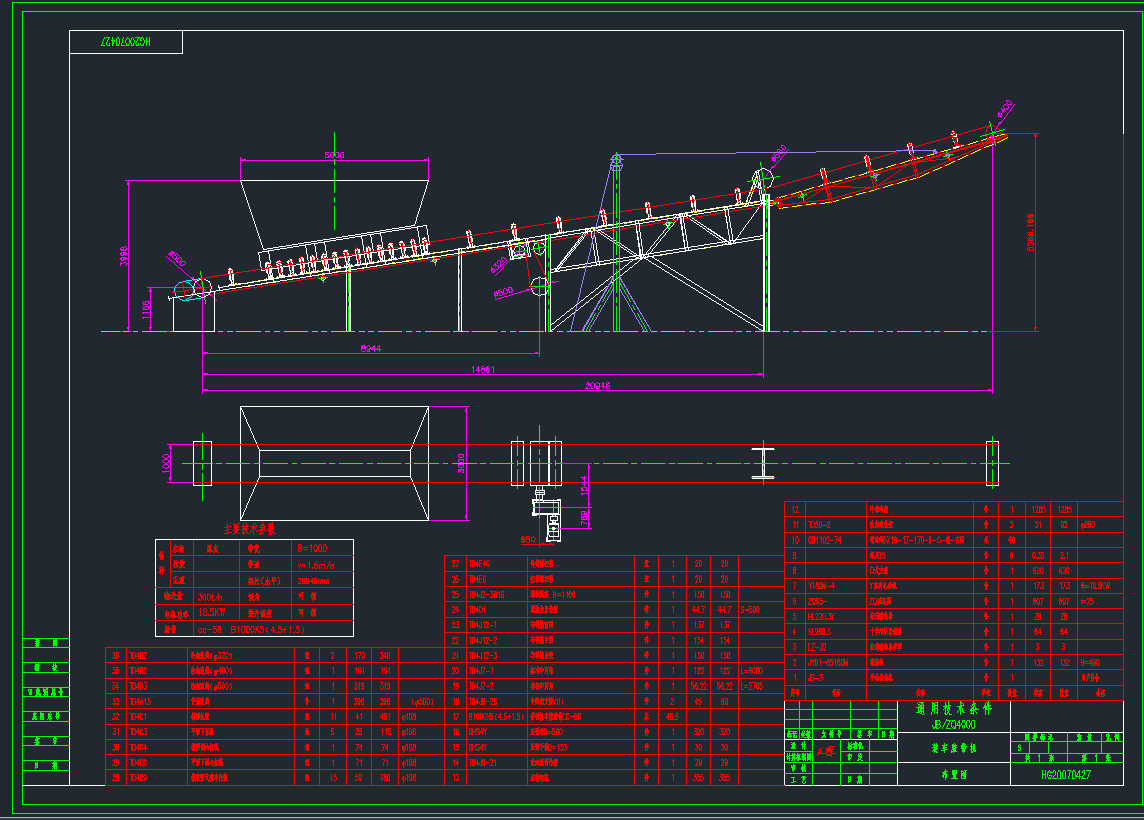Viewport: 1144px width, 820px height.
Task: Click the 5000 dimension above the hopper
Action: [334, 155]
